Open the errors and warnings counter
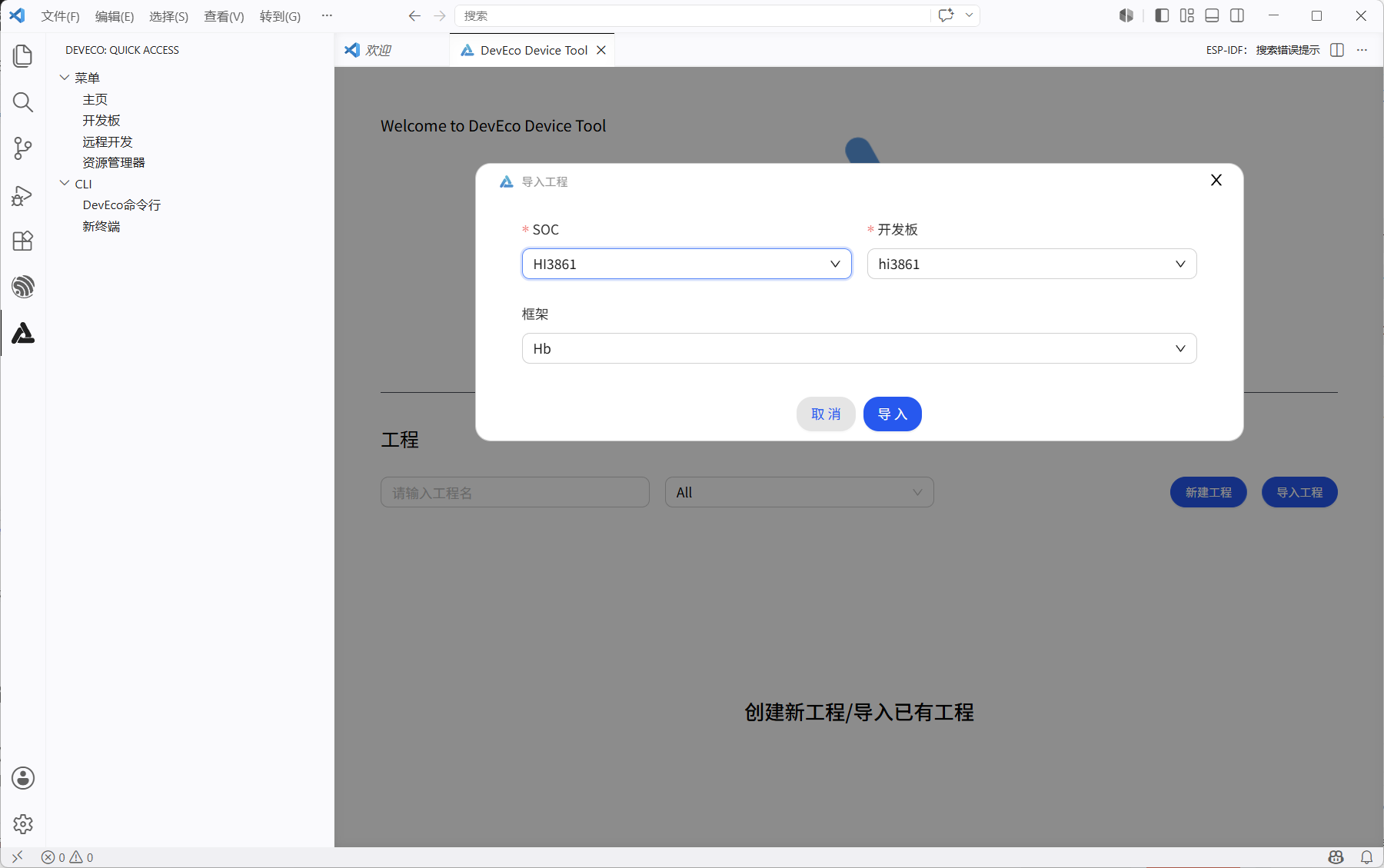This screenshot has height=868, width=1384. point(68,857)
